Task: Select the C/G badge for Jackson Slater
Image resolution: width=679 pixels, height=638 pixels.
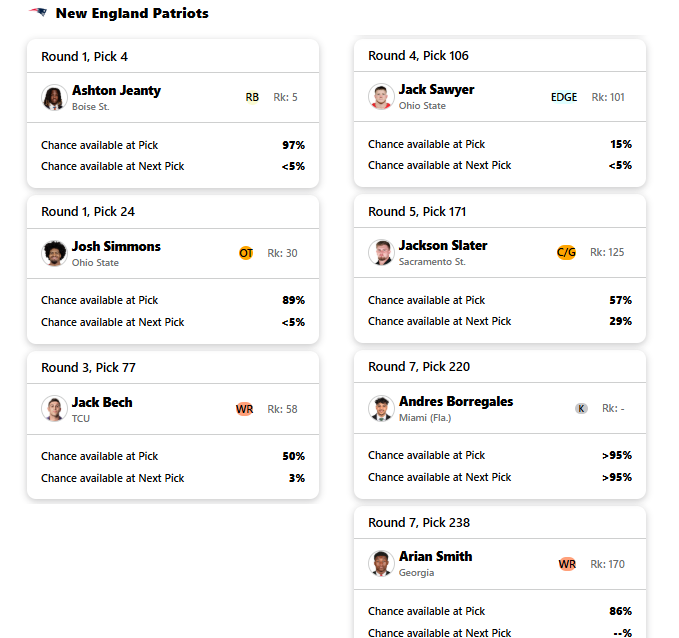Action: [x=566, y=252]
